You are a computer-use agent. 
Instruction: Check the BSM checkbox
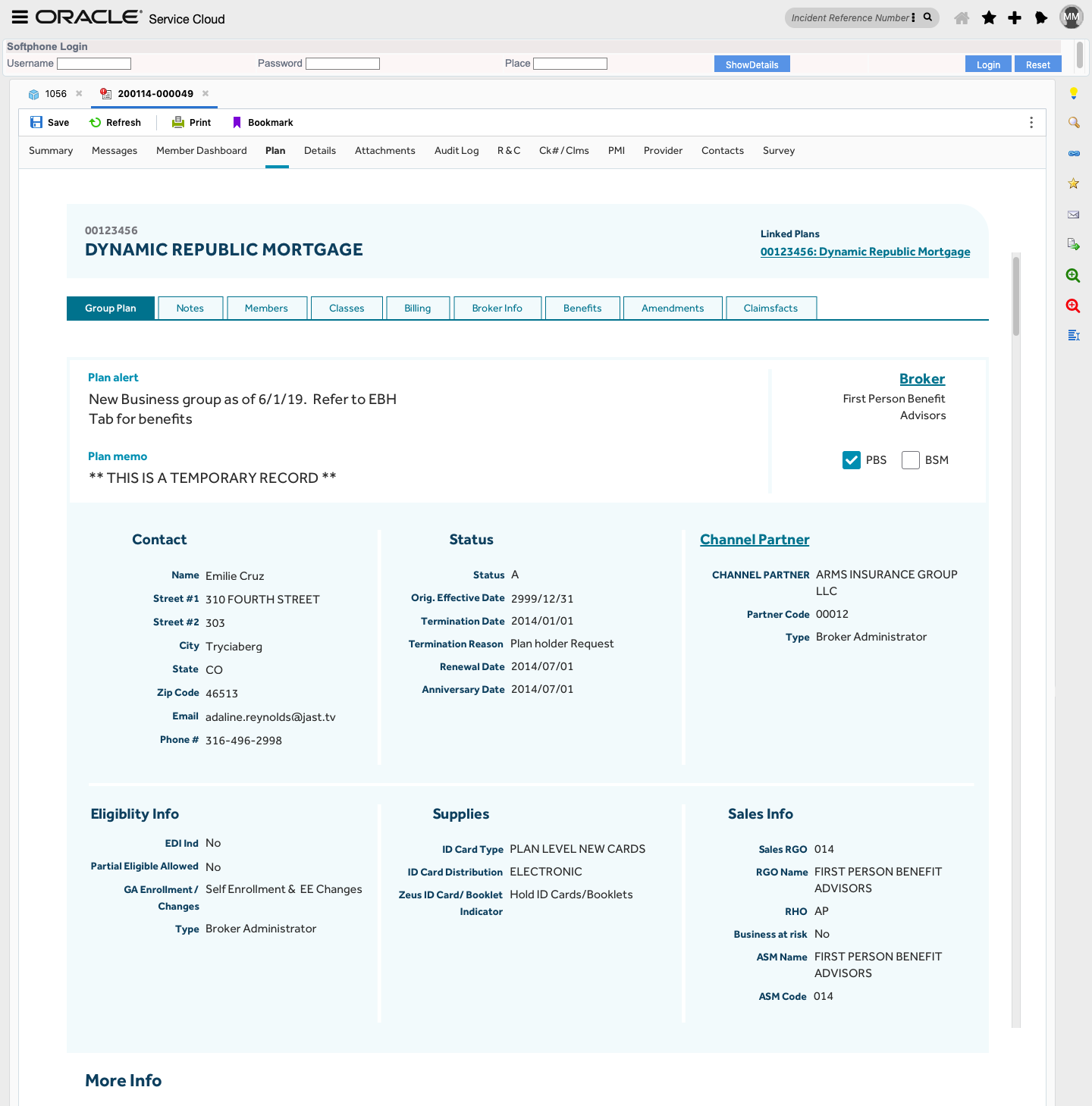[x=911, y=460]
